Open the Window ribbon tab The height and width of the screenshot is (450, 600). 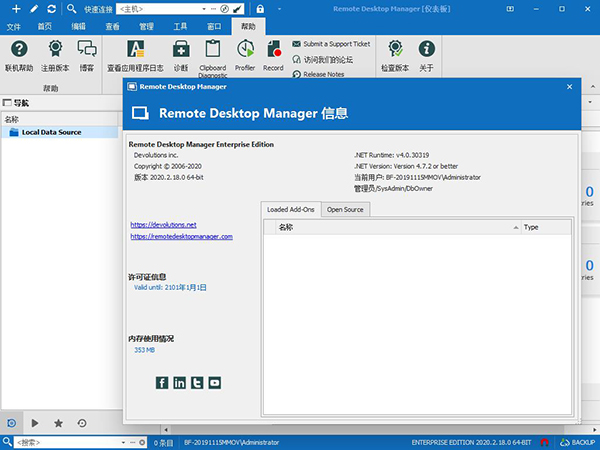(x=214, y=26)
